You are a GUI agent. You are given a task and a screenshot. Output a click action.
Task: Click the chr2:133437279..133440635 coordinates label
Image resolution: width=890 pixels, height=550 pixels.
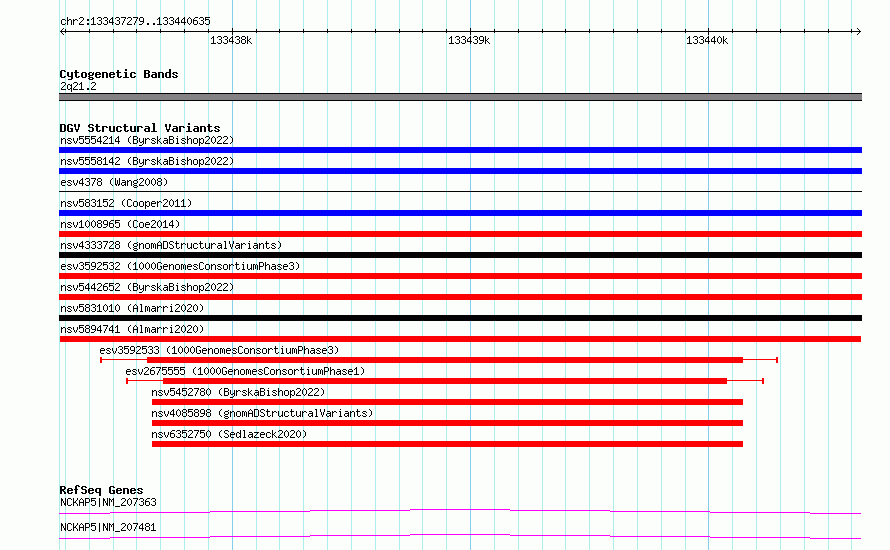coord(135,22)
